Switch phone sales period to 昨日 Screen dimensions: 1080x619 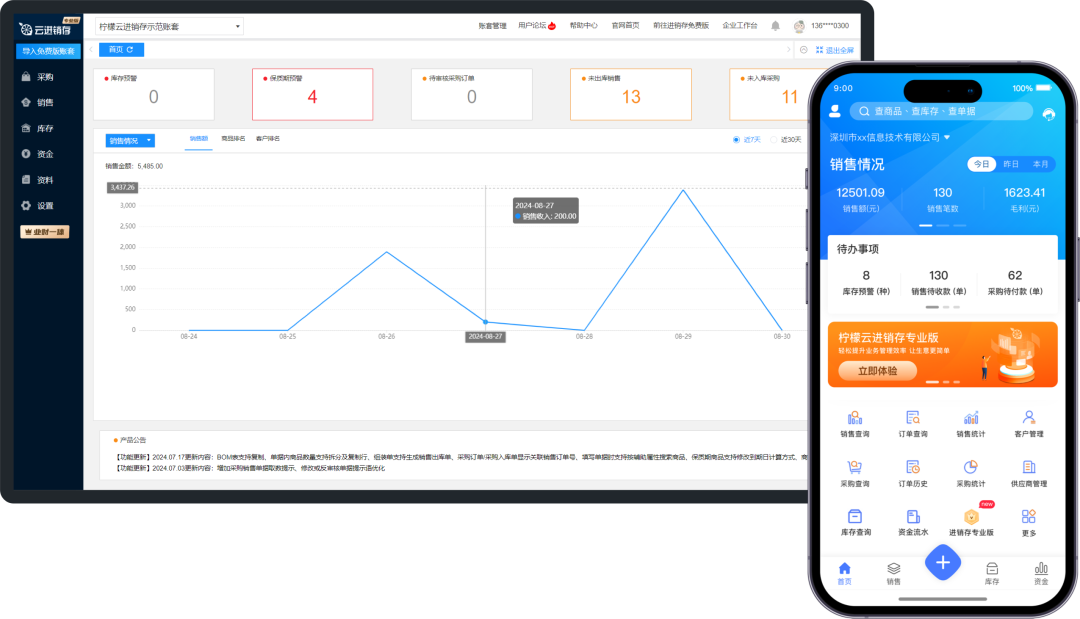click(x=1011, y=164)
